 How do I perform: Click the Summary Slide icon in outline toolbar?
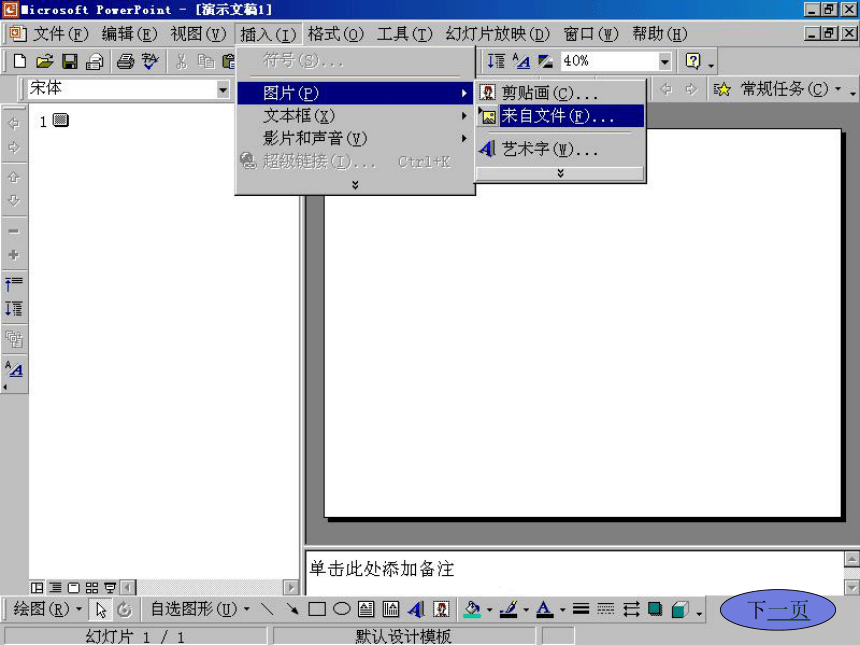[x=14, y=340]
